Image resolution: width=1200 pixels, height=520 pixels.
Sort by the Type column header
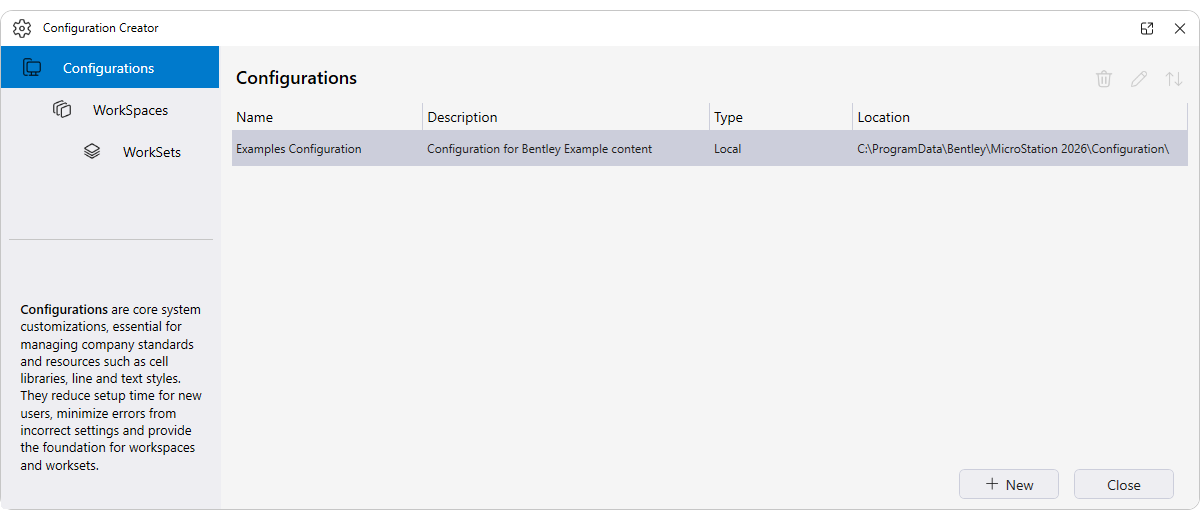pos(728,117)
